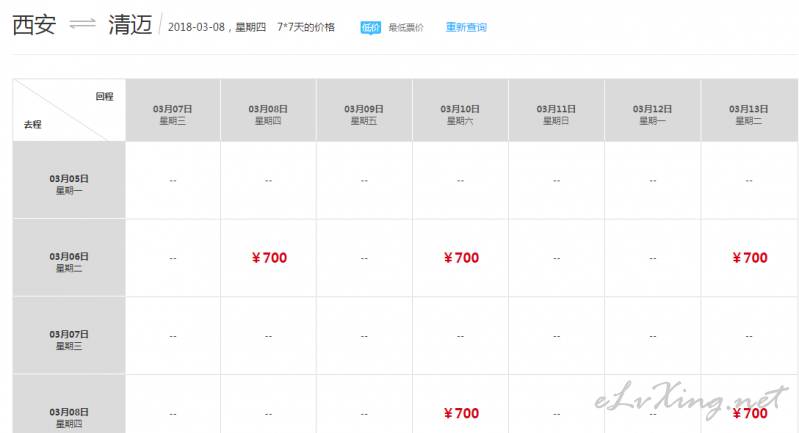799x433 pixels.
Task: Click the 最低票价 legend label
Action: pyautogui.click(x=406, y=28)
